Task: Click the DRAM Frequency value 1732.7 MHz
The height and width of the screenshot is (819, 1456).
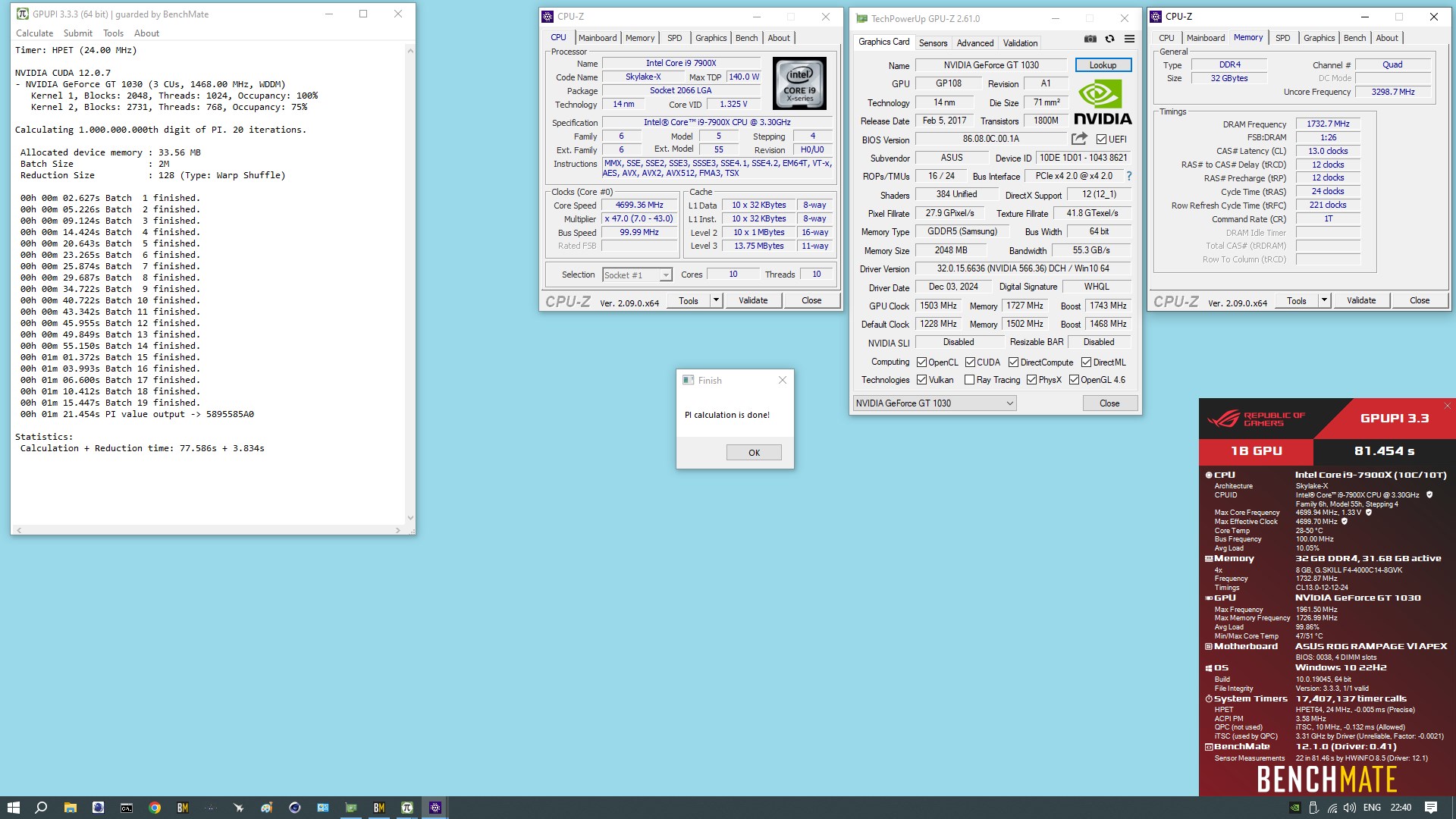Action: pyautogui.click(x=1328, y=124)
